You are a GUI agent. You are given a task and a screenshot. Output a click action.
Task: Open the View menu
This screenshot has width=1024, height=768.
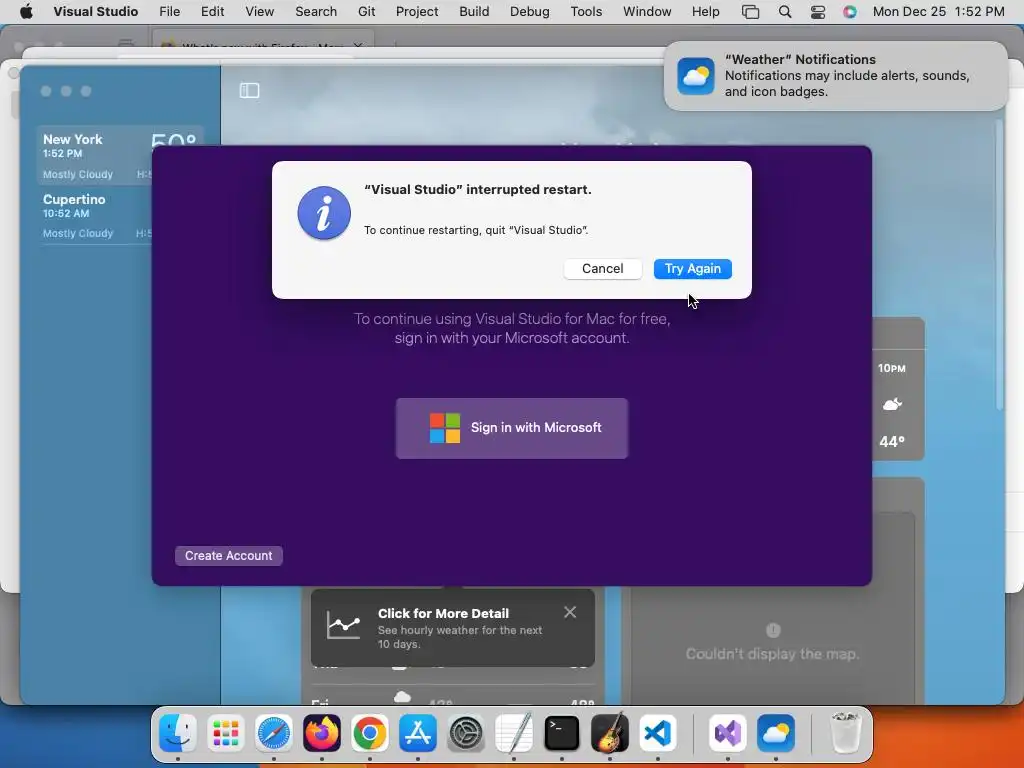click(259, 12)
